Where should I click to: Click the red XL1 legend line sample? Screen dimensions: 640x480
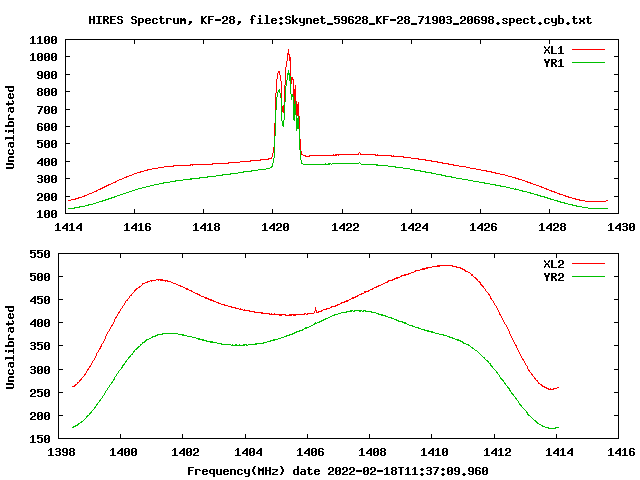click(x=588, y=50)
